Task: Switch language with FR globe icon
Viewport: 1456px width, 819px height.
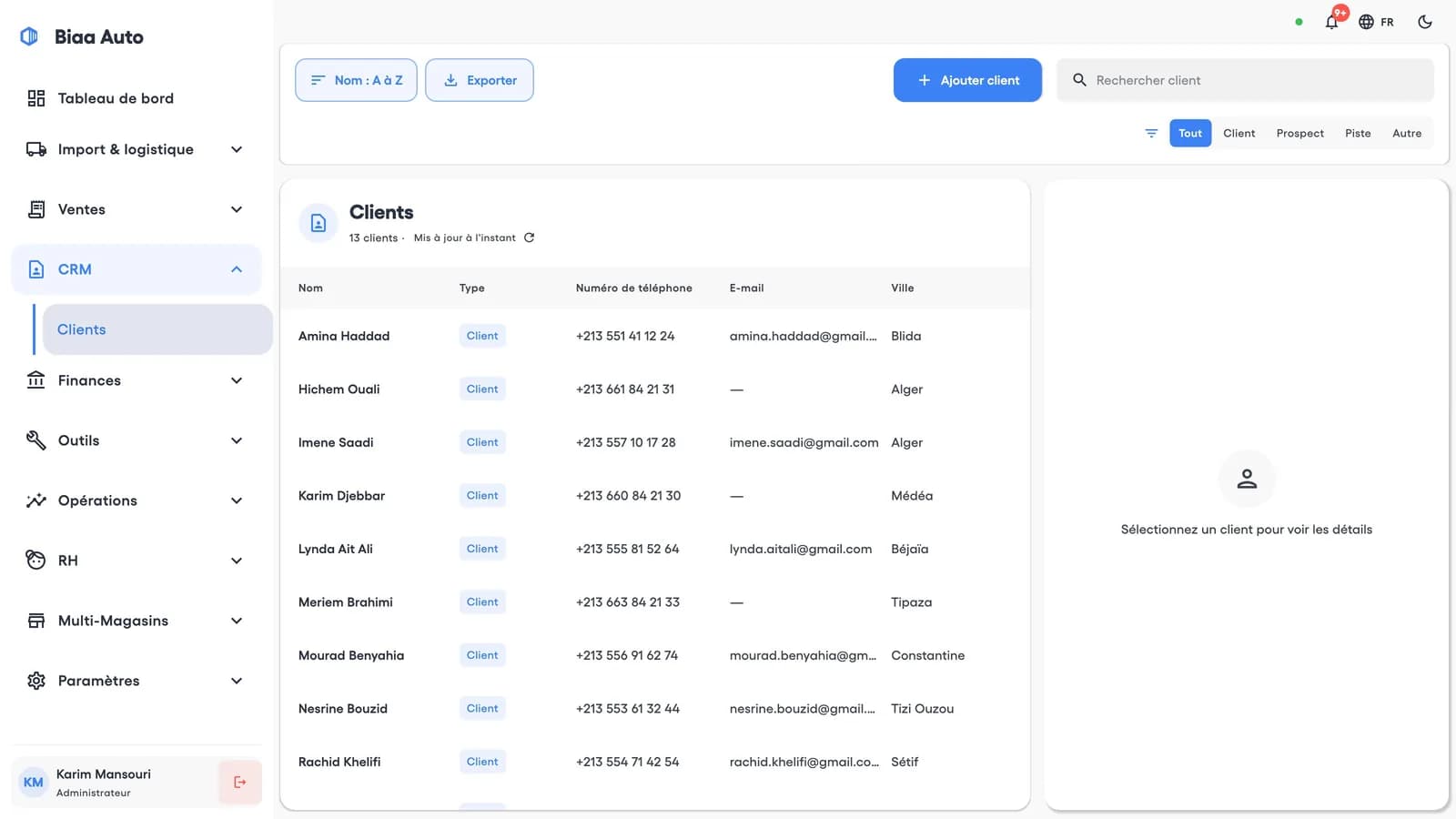Action: 1376,22
